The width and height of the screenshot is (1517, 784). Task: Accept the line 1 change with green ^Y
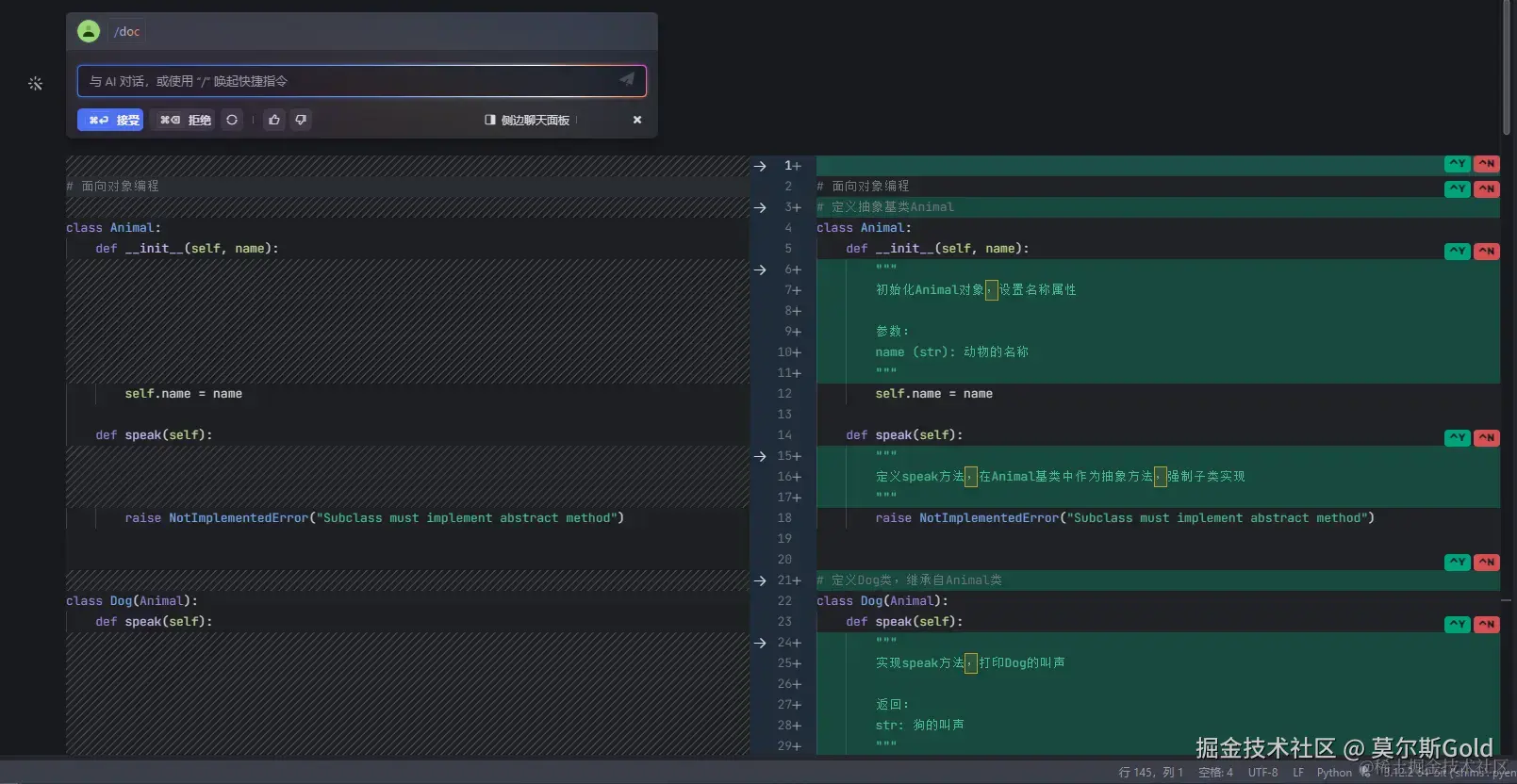click(1457, 164)
